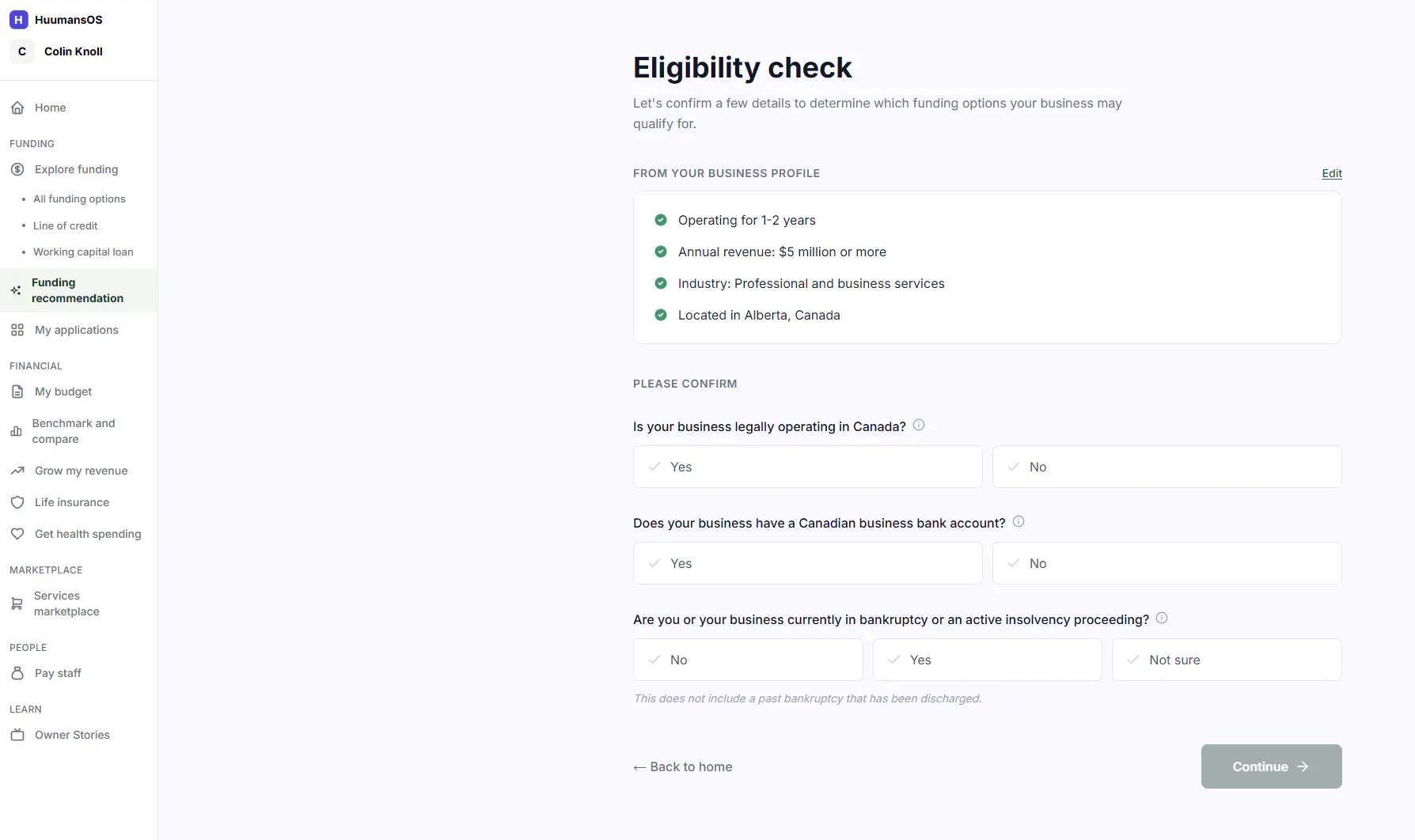Screen dimensions: 1415x840
Task: Open All funding options in sidebar
Action: [79, 199]
